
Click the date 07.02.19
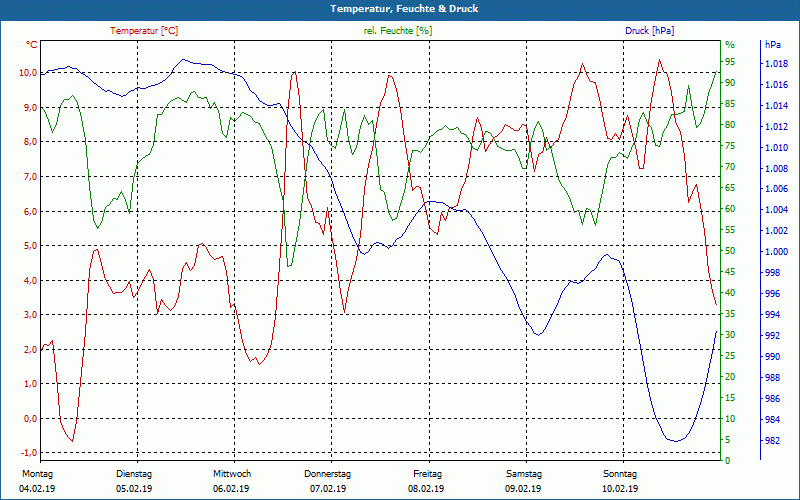pos(328,489)
